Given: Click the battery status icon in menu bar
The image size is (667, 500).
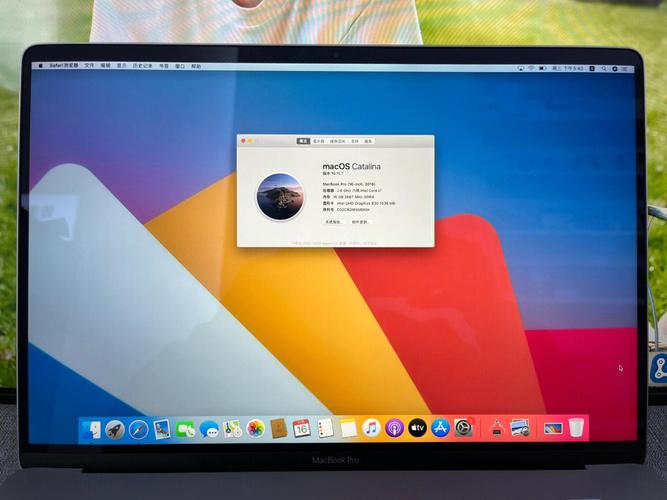Looking at the screenshot, I should (542, 68).
